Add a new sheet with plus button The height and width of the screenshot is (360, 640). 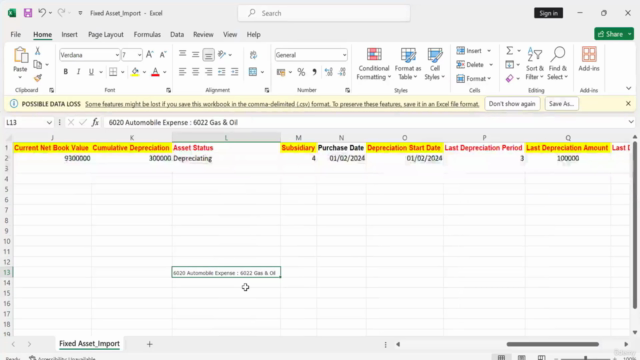pyautogui.click(x=149, y=344)
